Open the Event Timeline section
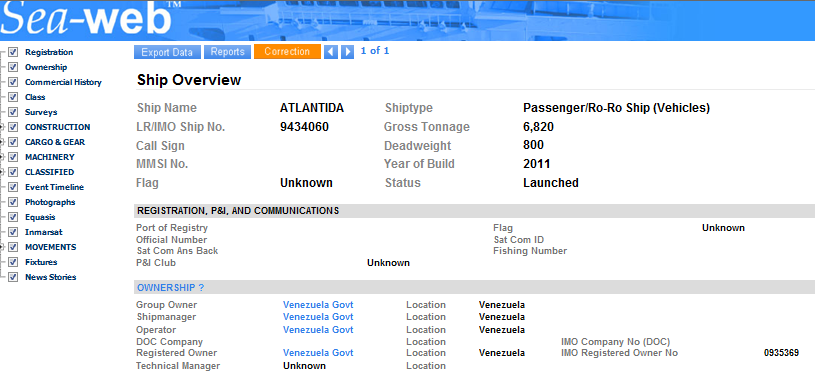 point(54,187)
